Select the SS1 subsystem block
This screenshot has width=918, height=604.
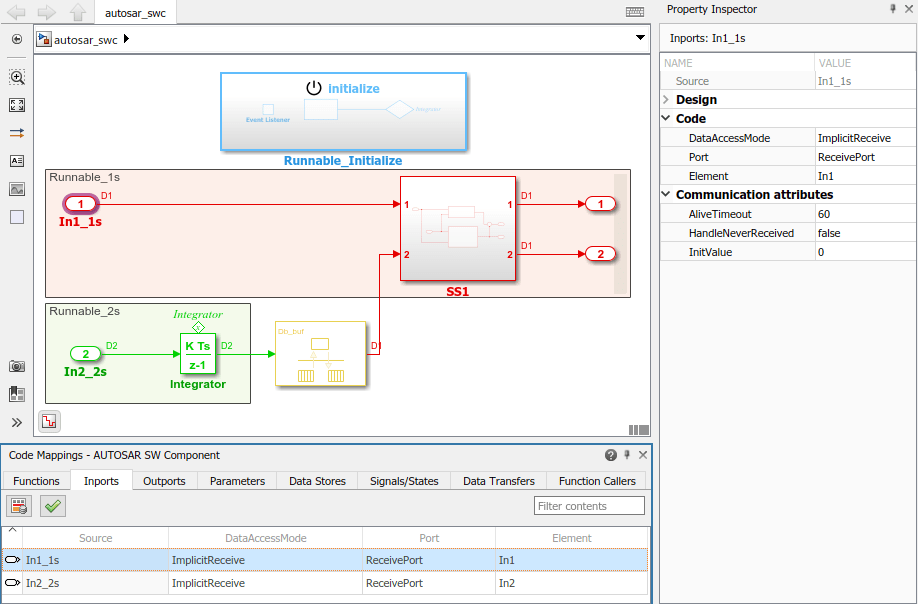point(458,229)
